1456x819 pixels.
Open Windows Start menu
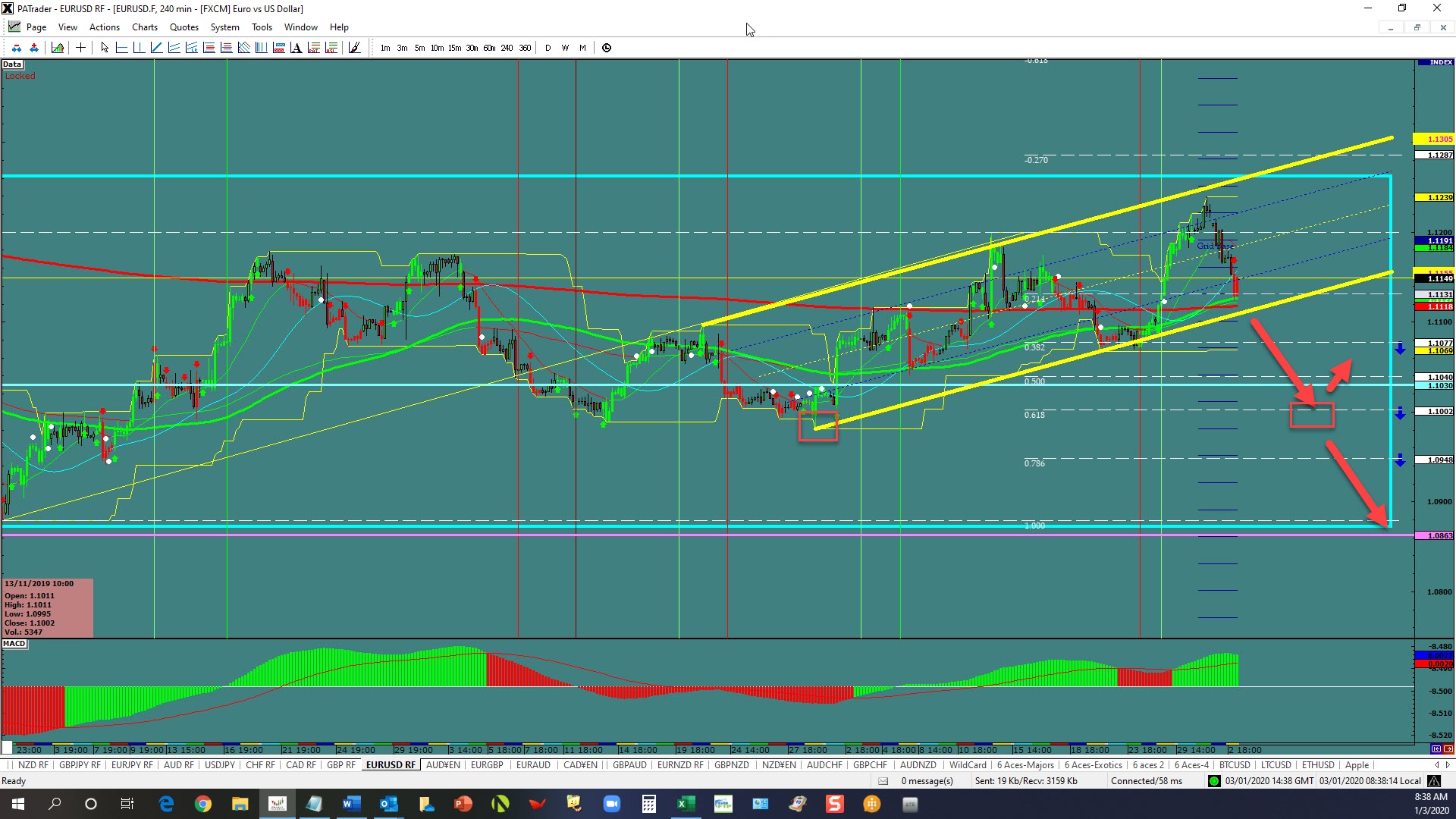pyautogui.click(x=18, y=804)
